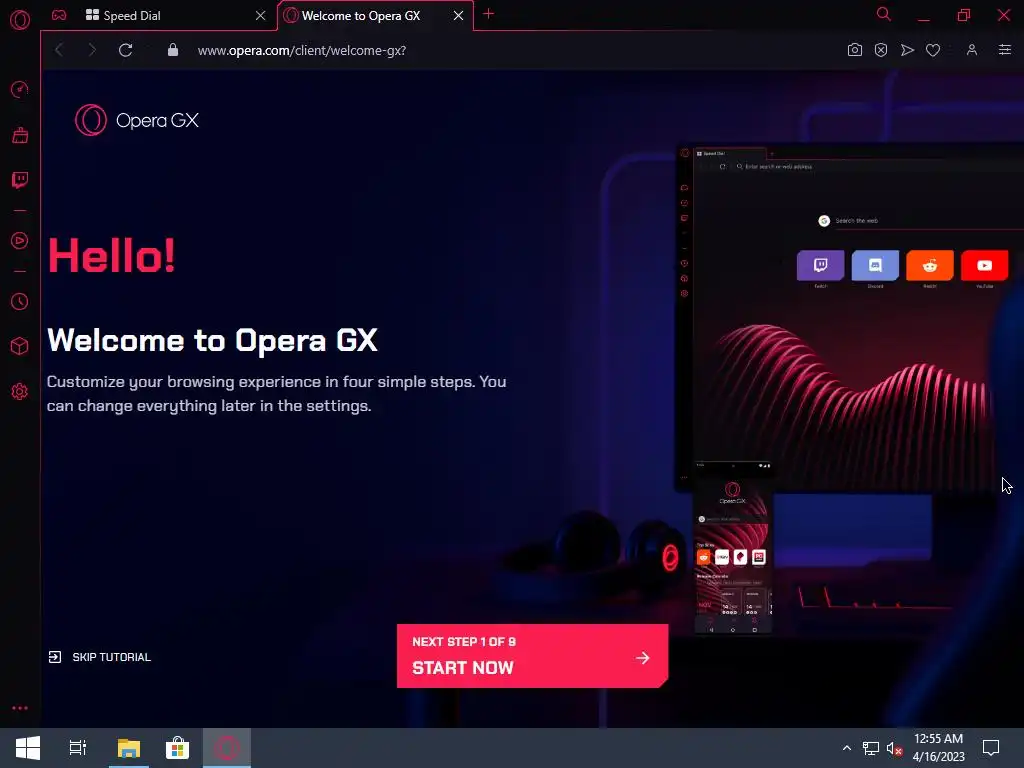Image resolution: width=1024 pixels, height=768 pixels.
Task: Close the Speed Dial tab
Action: point(261,16)
